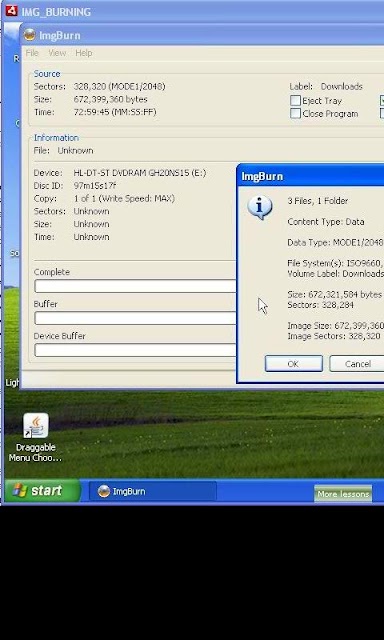This screenshot has width=384, height=640.
Task: Click the More lessons button
Action: tap(343, 494)
